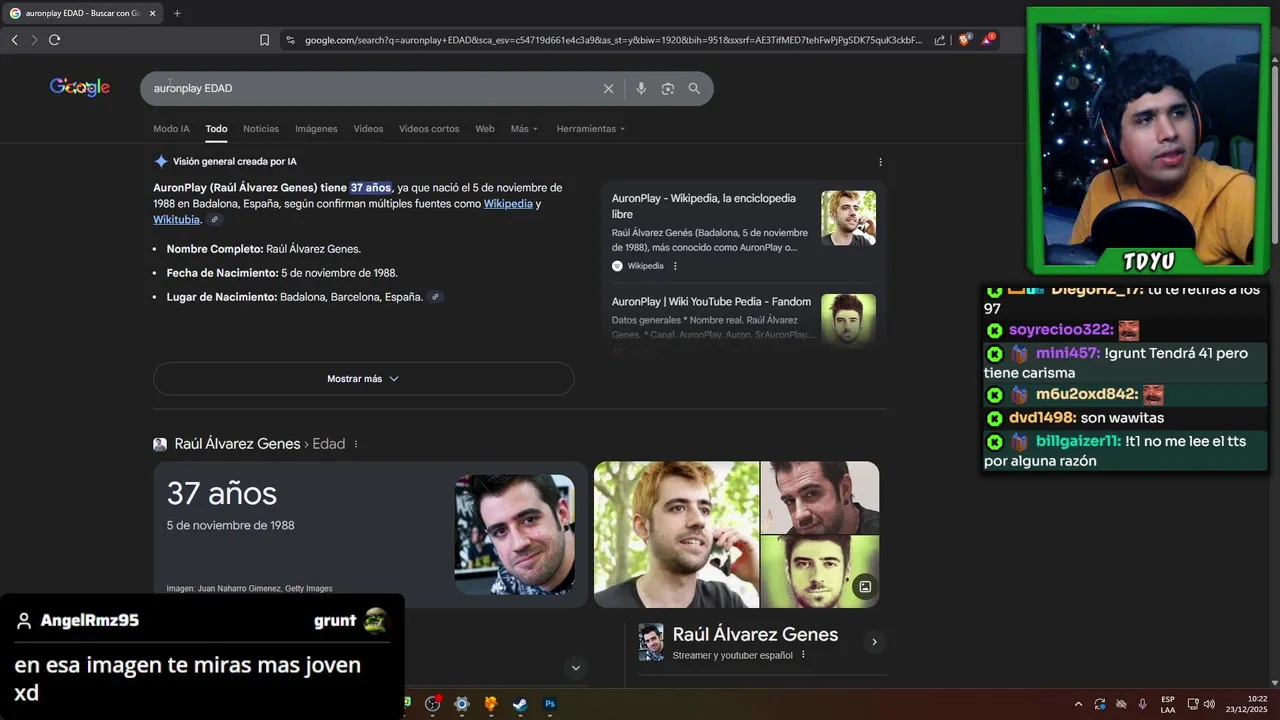Switch to the Imágenes tab
Image resolution: width=1280 pixels, height=720 pixels.
point(316,129)
